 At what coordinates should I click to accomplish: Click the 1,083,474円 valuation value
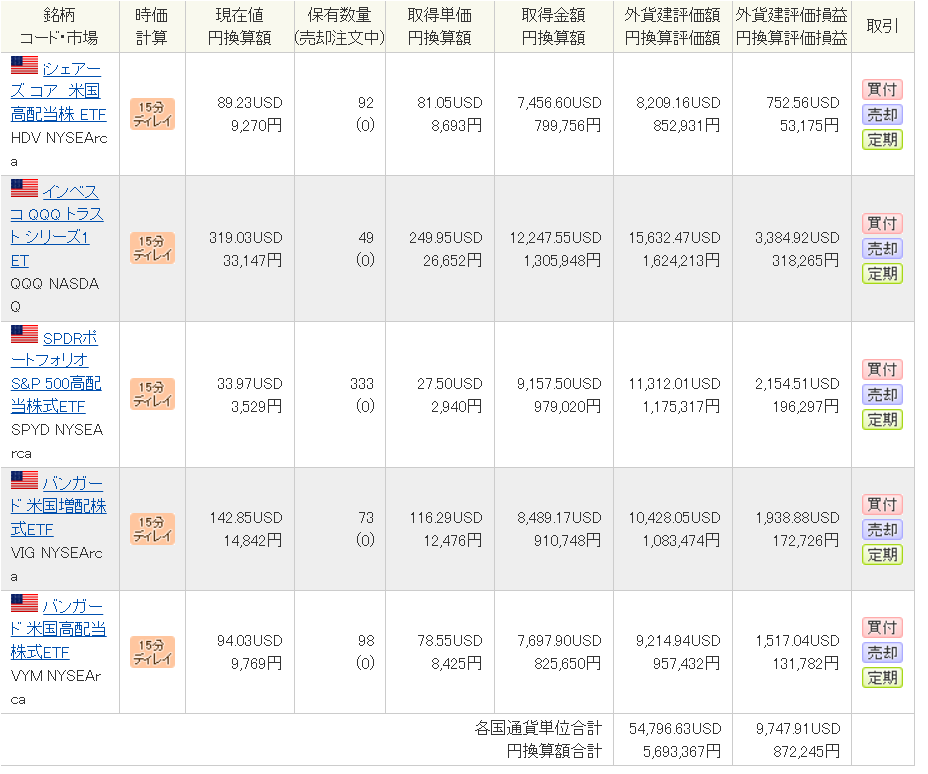point(682,541)
